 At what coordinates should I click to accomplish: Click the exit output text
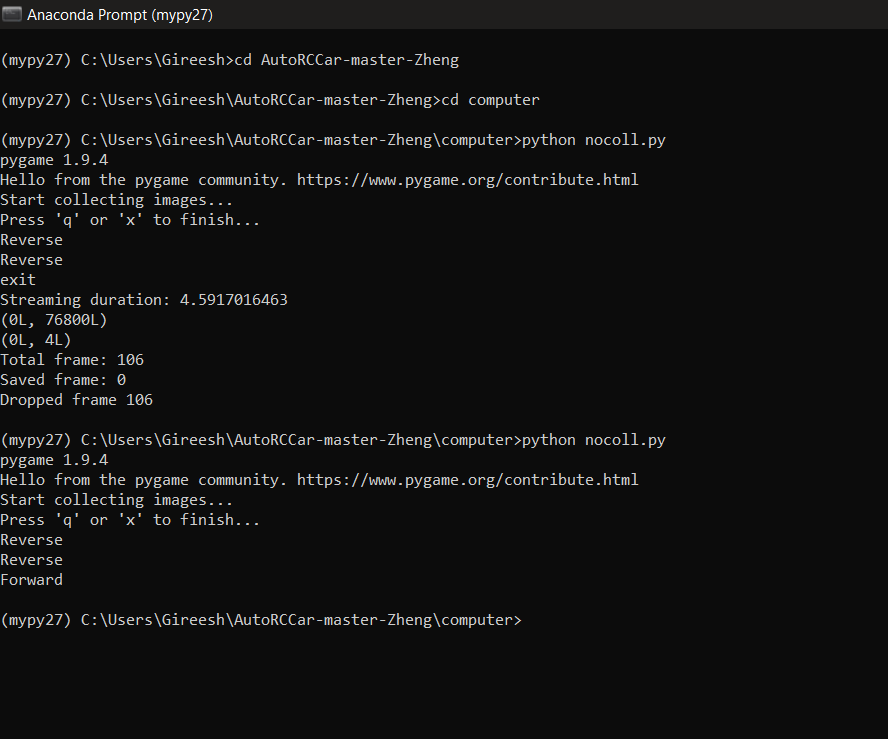[18, 279]
